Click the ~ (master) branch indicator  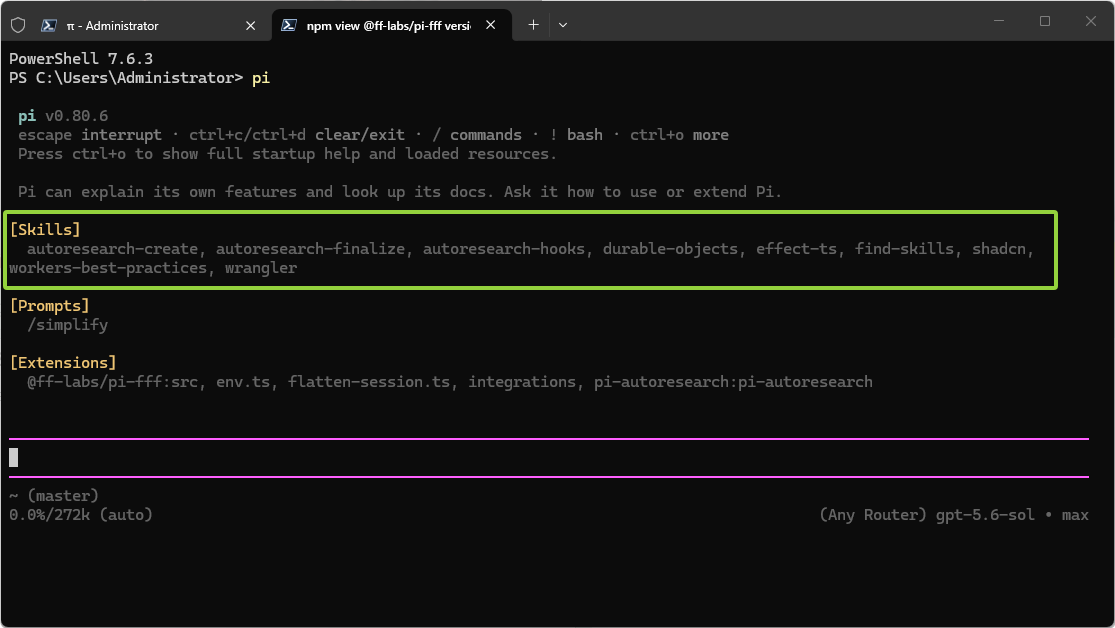tap(54, 496)
